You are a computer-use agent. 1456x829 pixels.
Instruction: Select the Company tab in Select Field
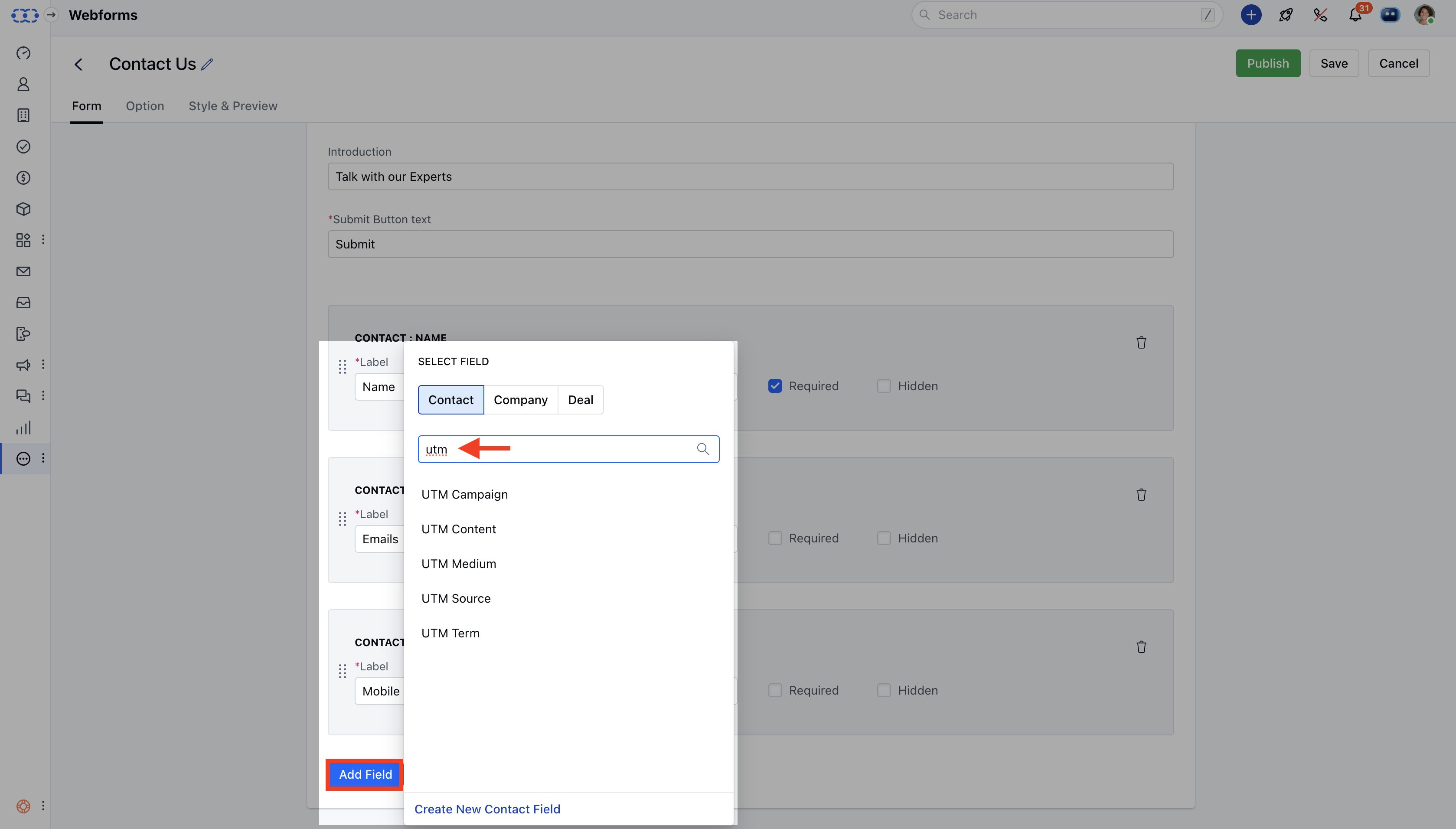pos(520,400)
